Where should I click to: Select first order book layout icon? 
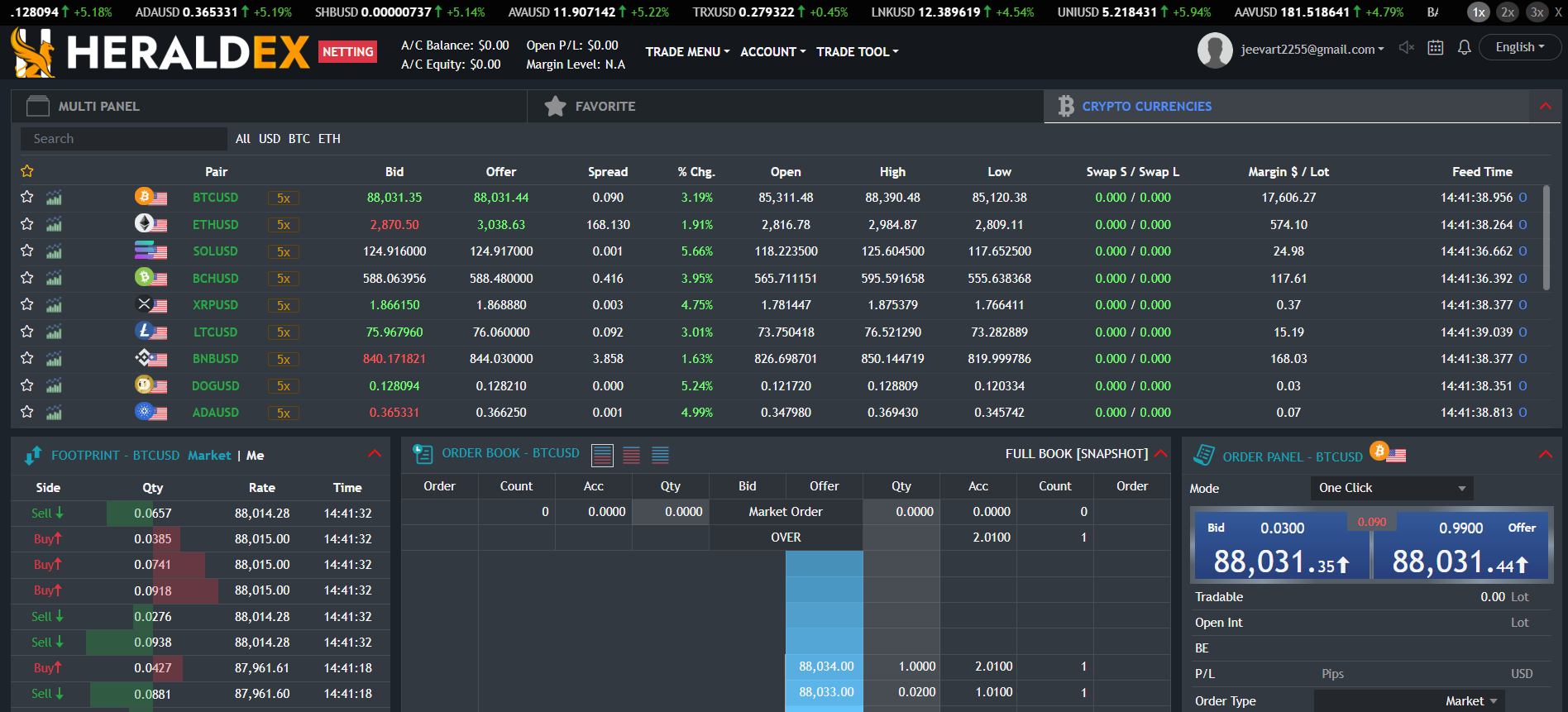tap(602, 455)
